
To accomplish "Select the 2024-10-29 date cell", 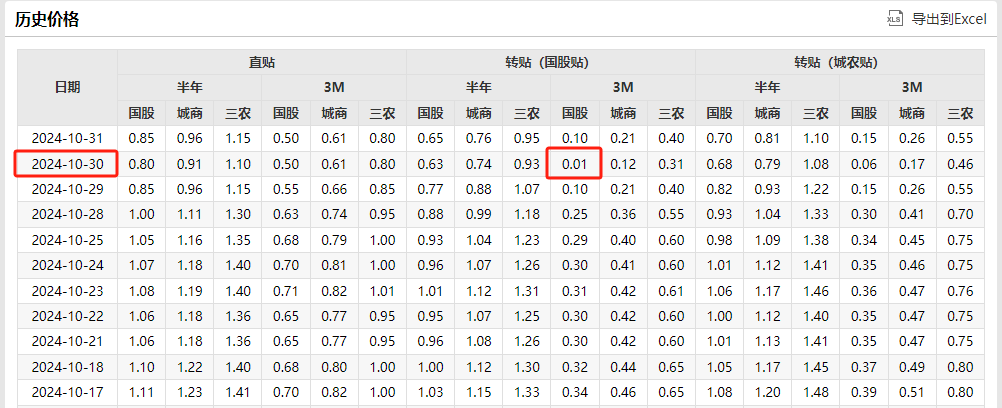I will tap(67, 189).
